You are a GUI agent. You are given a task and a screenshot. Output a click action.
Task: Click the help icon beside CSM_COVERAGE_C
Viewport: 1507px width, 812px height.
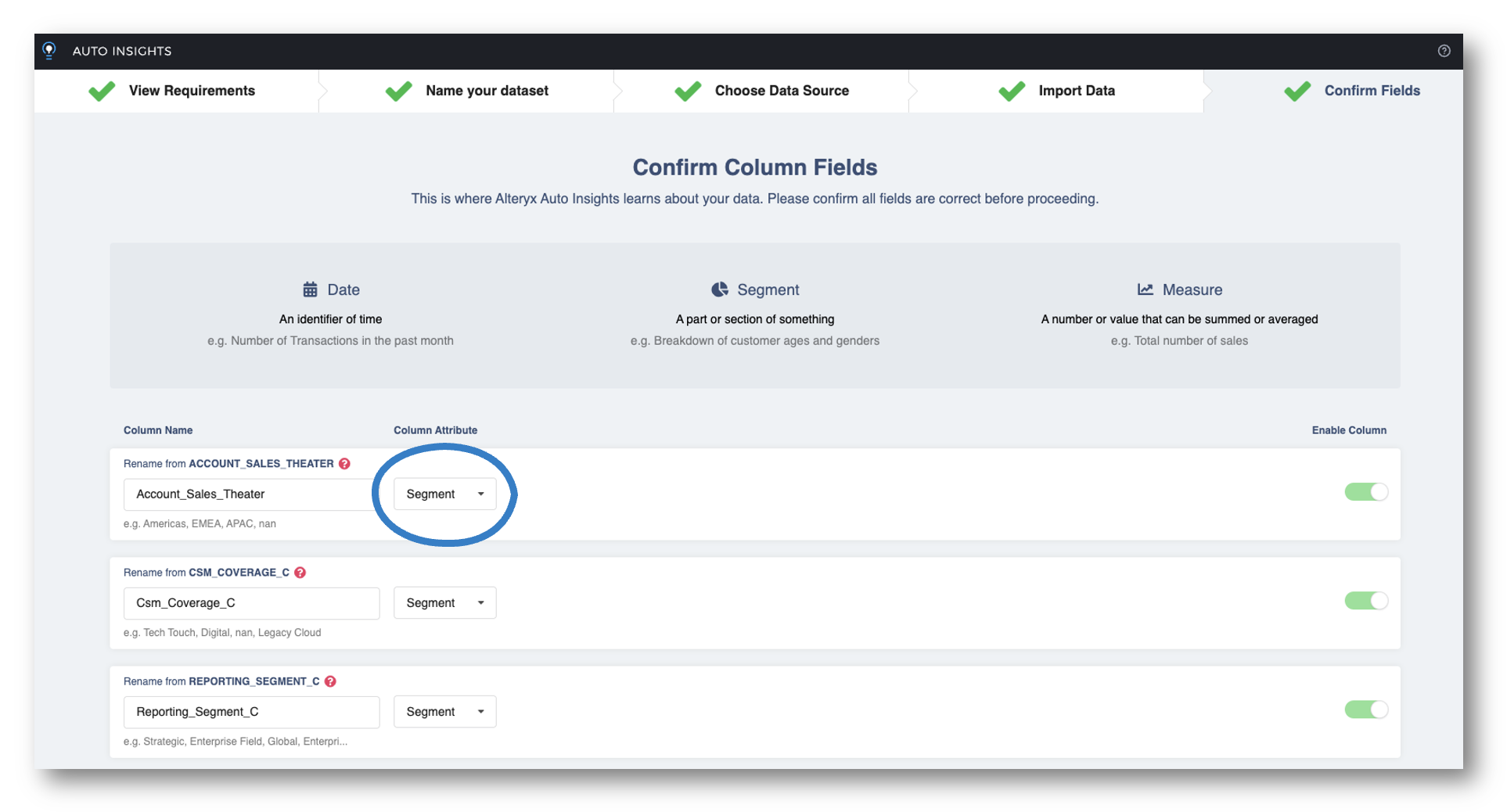tap(300, 572)
